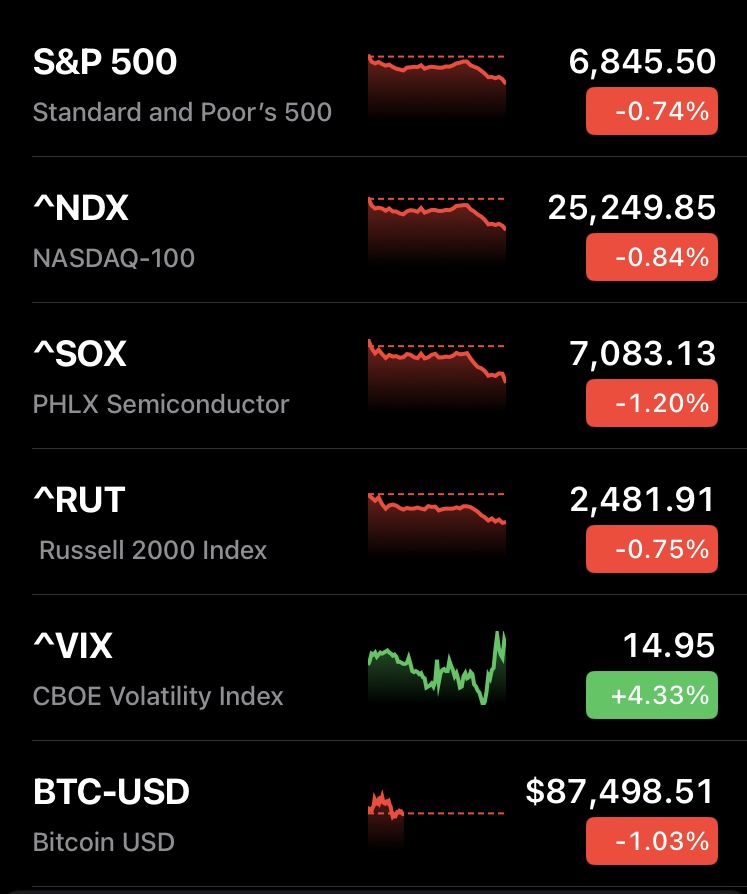
Task: Select the Bitcoin price $87,498.51
Action: pos(620,793)
